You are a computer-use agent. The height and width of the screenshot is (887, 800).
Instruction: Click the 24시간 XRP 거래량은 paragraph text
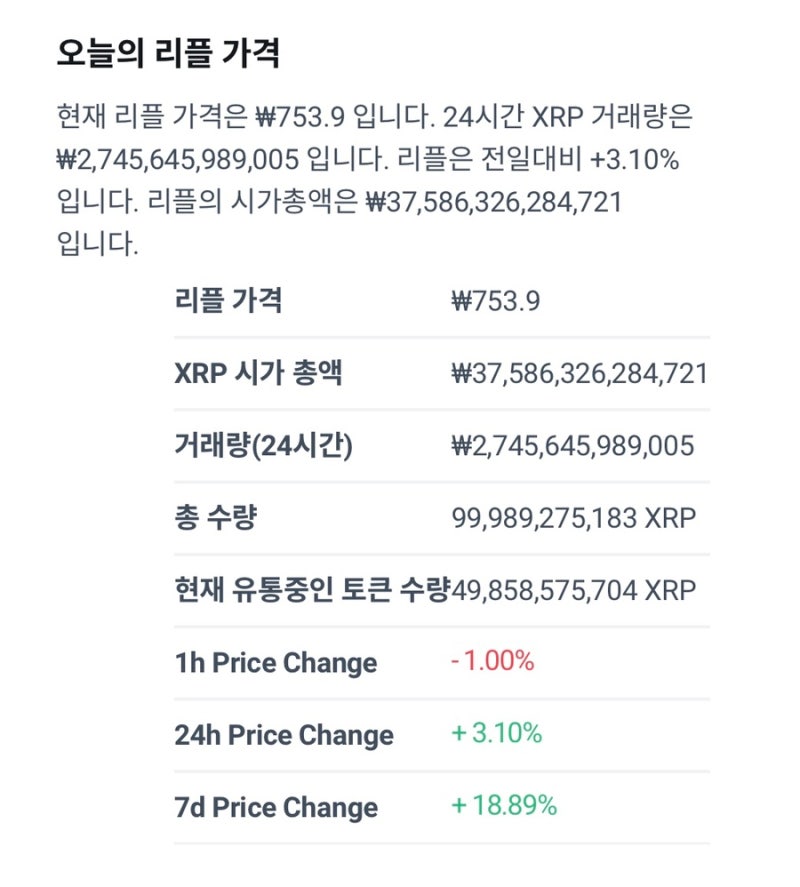click(x=567, y=117)
